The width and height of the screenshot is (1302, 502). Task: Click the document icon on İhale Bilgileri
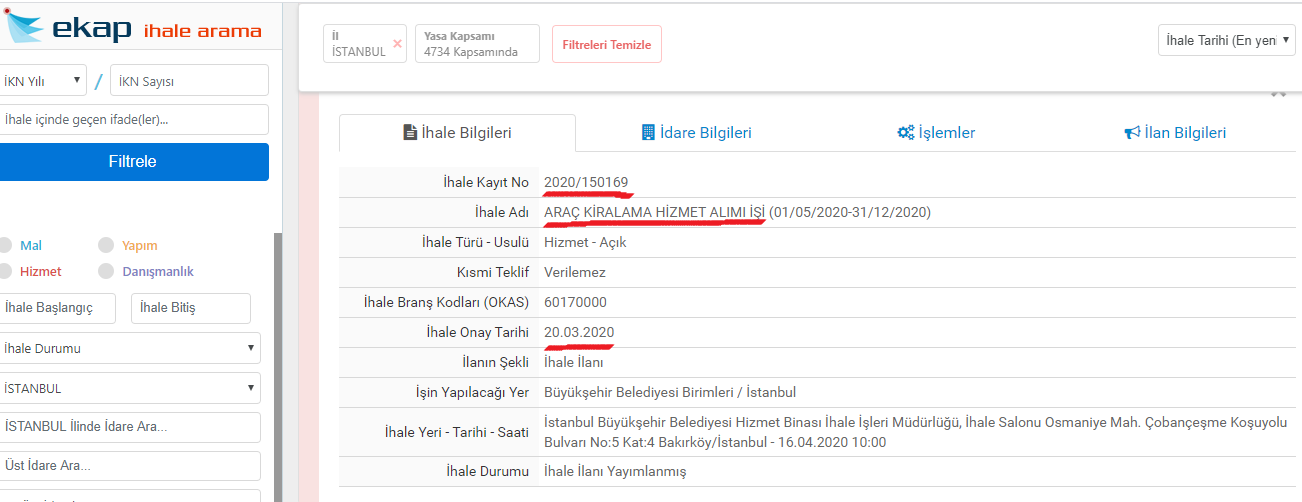(409, 132)
